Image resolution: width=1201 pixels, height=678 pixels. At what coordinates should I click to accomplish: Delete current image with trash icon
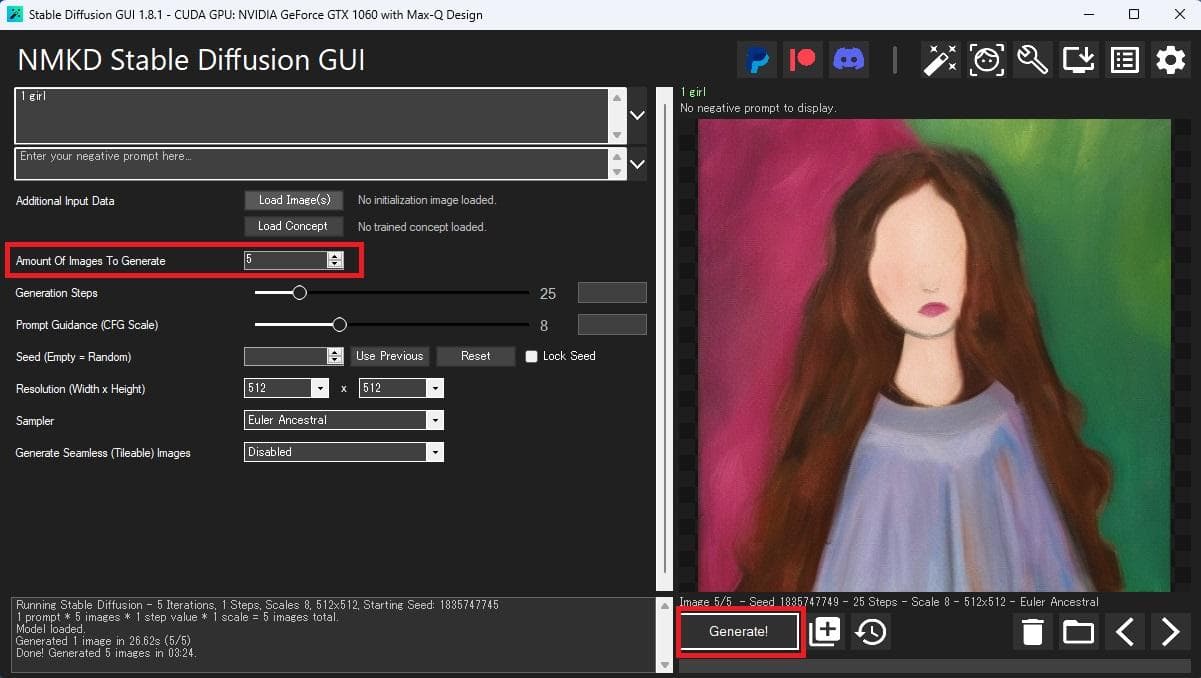point(1033,632)
